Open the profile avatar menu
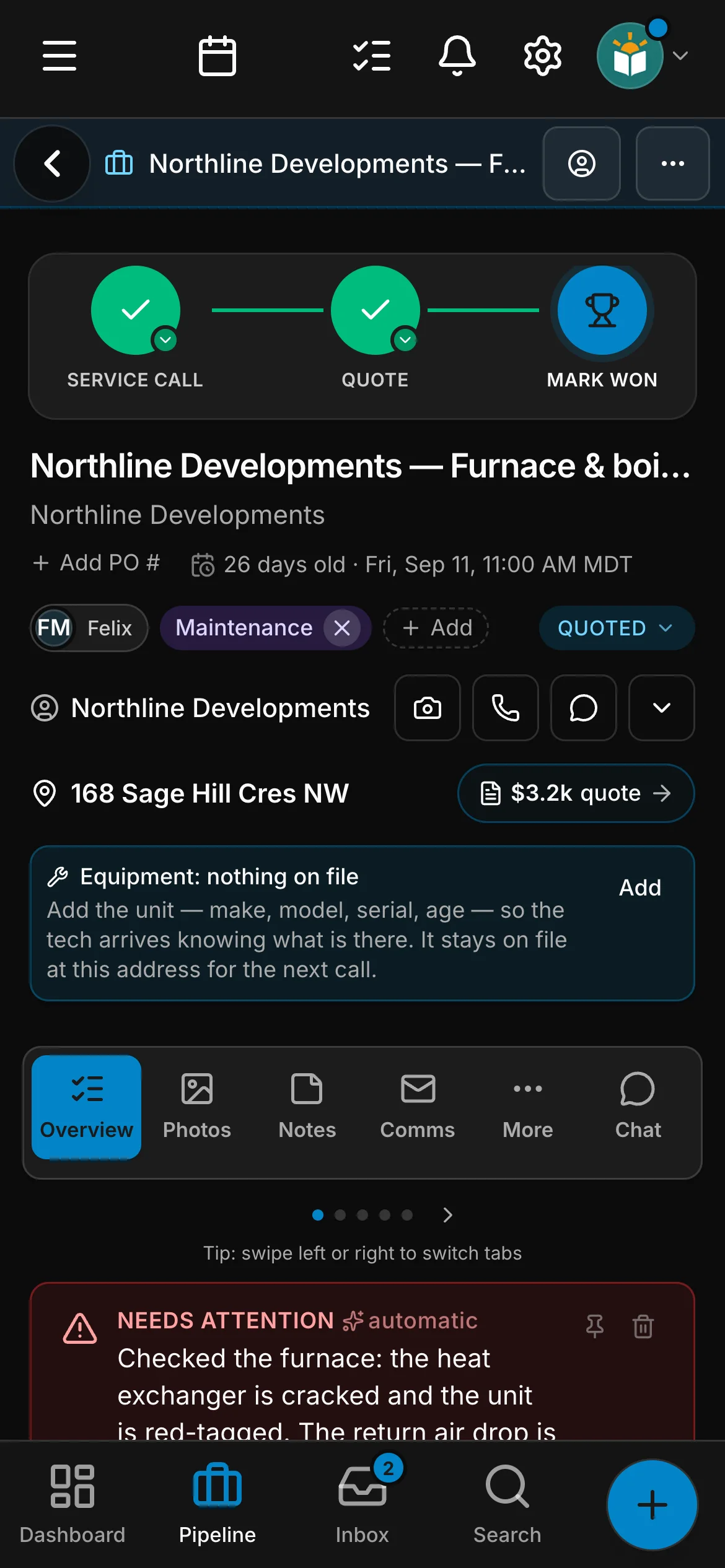Viewport: 725px width, 1568px height. coord(642,56)
